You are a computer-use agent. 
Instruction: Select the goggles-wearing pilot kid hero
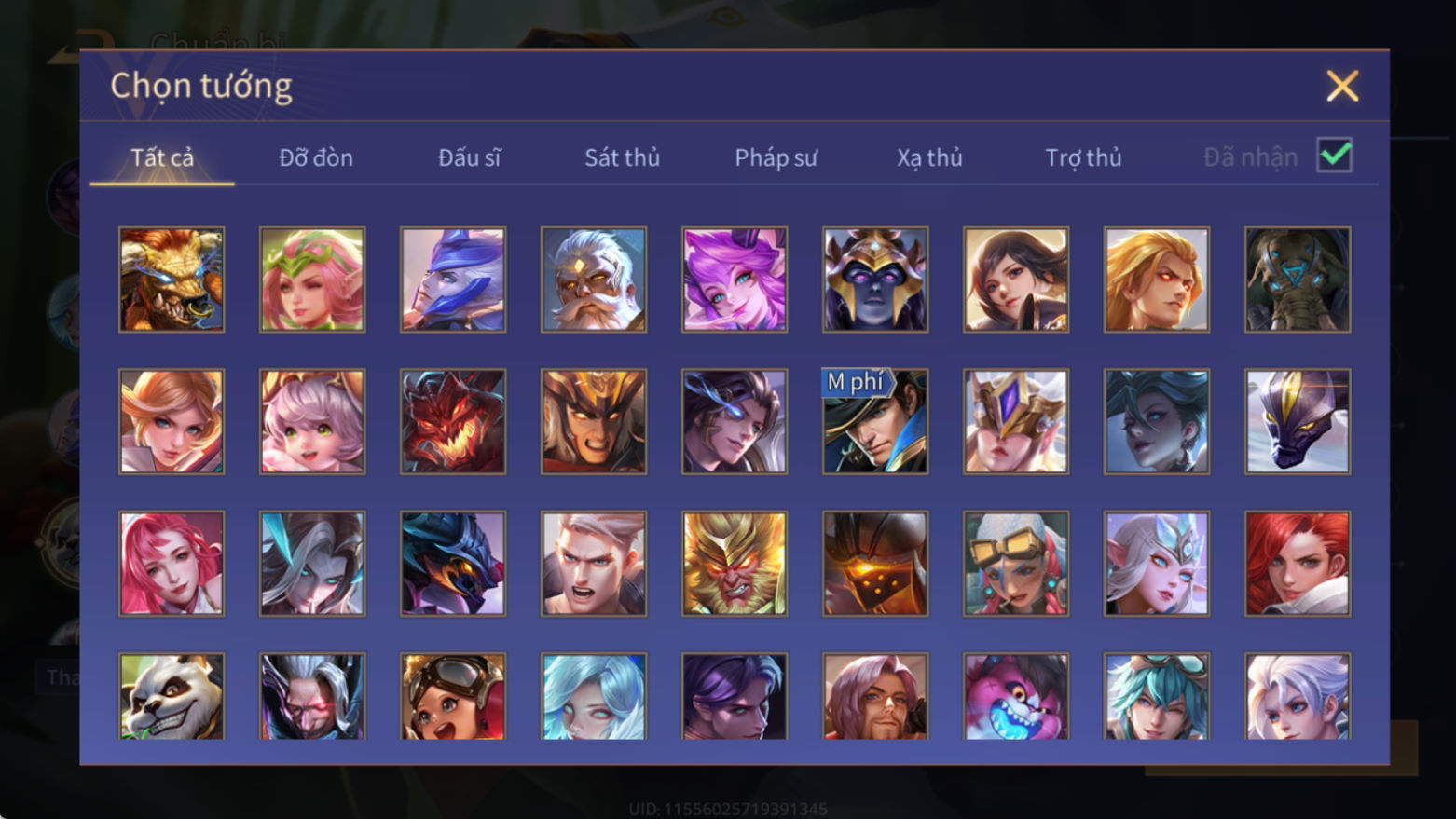pyautogui.click(x=453, y=696)
